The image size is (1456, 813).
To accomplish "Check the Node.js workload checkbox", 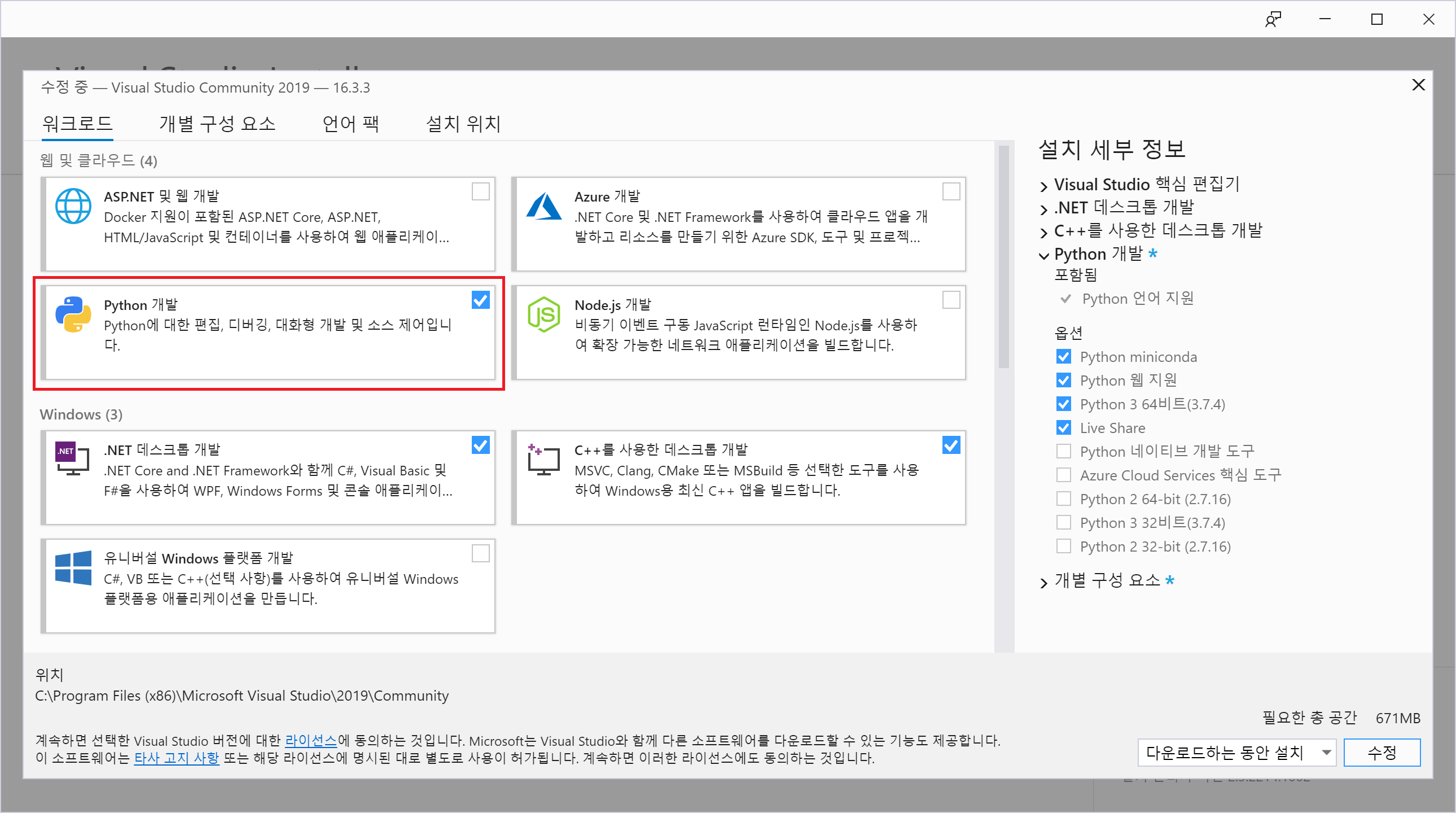I will pos(951,300).
